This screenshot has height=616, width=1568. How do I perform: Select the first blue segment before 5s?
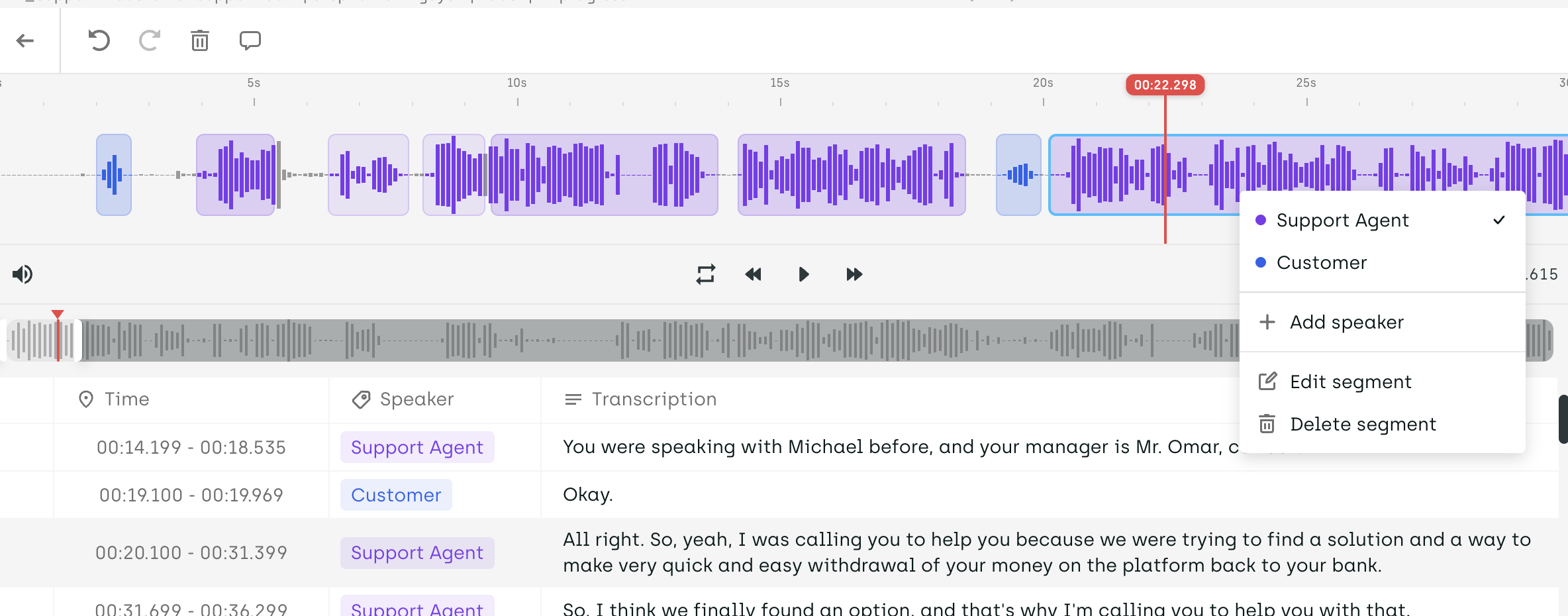(x=114, y=175)
